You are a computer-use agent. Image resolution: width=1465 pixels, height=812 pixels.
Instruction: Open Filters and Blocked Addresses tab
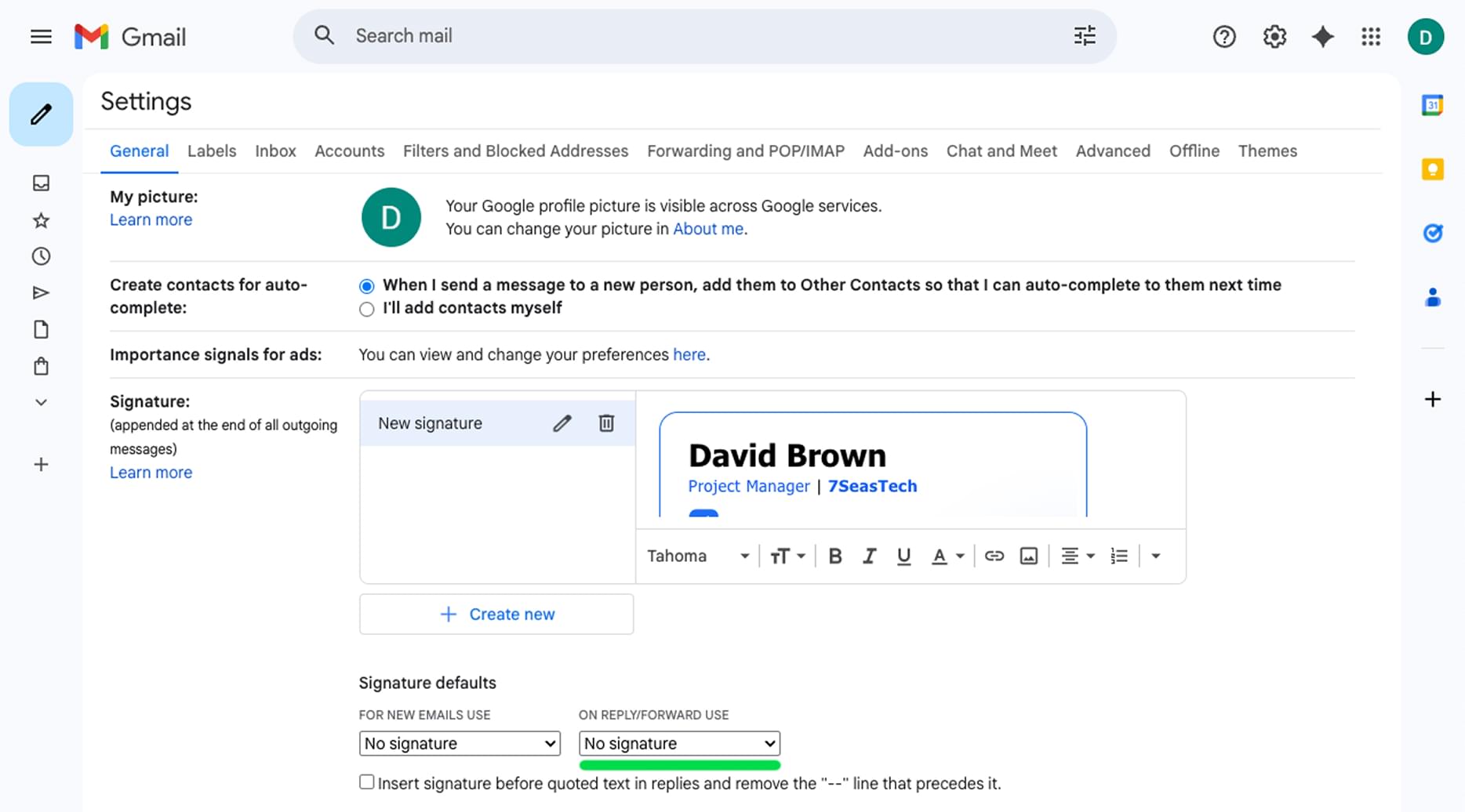coord(515,150)
